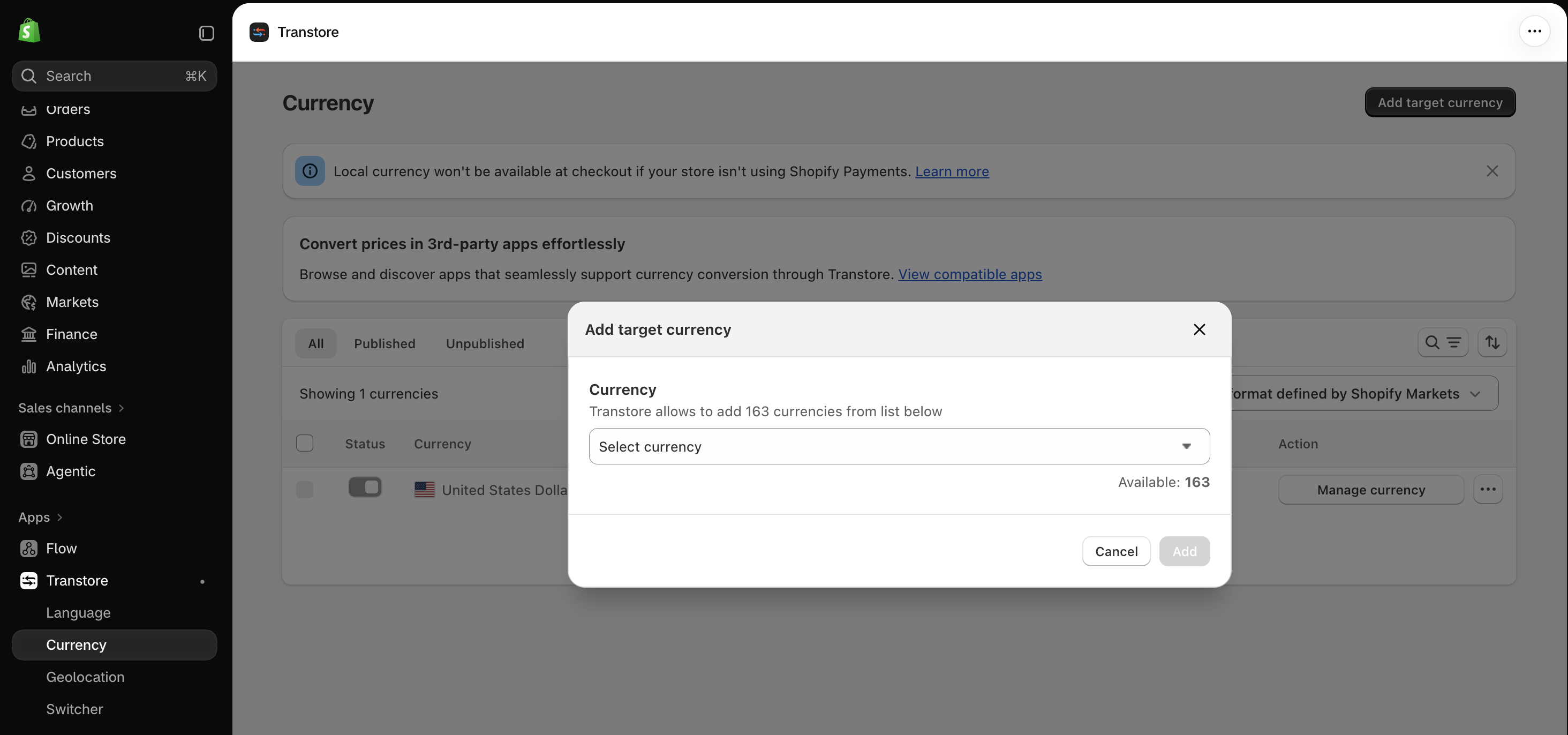
Task: Check the United States Dollar row checkbox
Action: (304, 490)
